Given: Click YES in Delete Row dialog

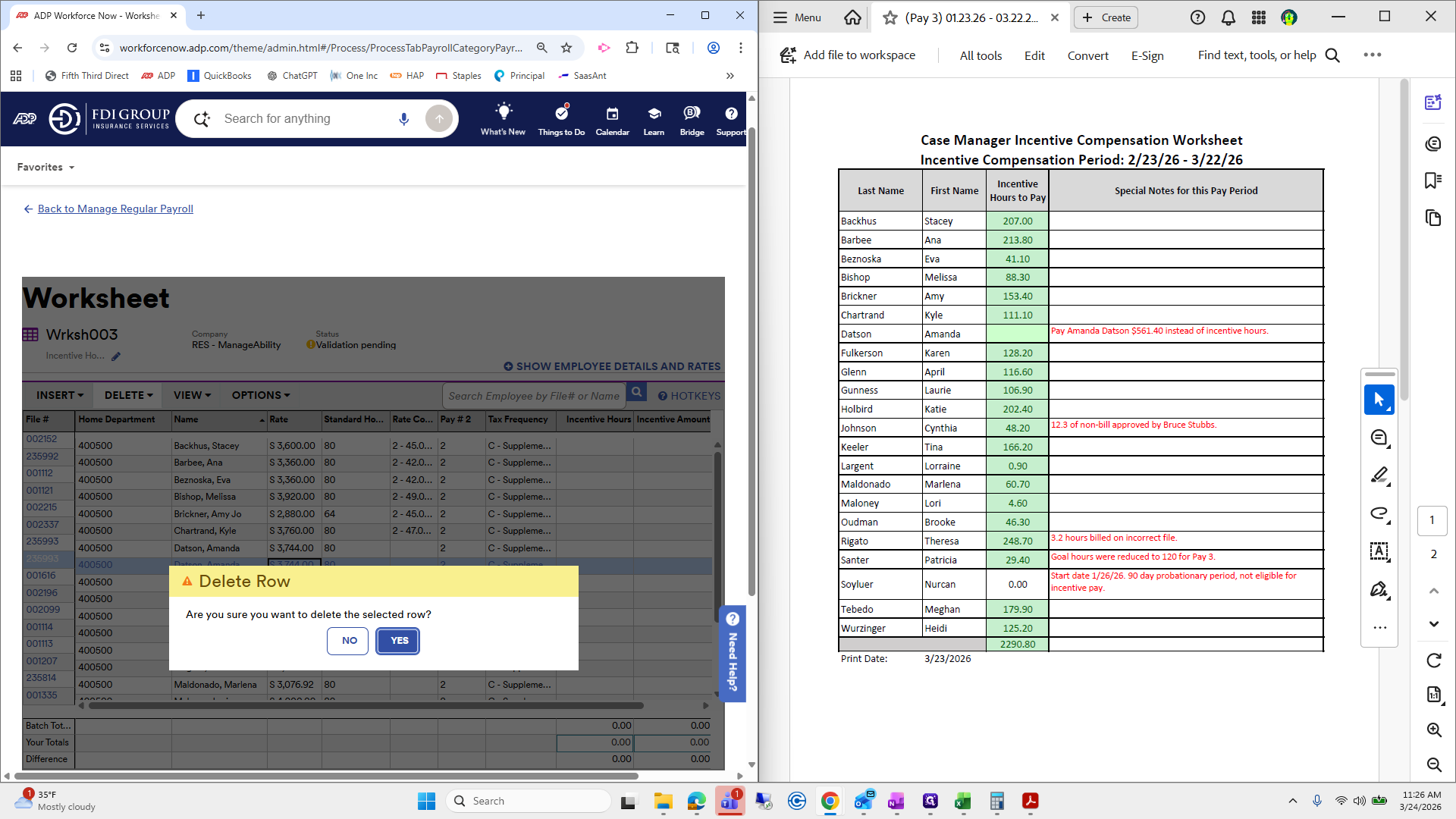Looking at the screenshot, I should tap(398, 641).
